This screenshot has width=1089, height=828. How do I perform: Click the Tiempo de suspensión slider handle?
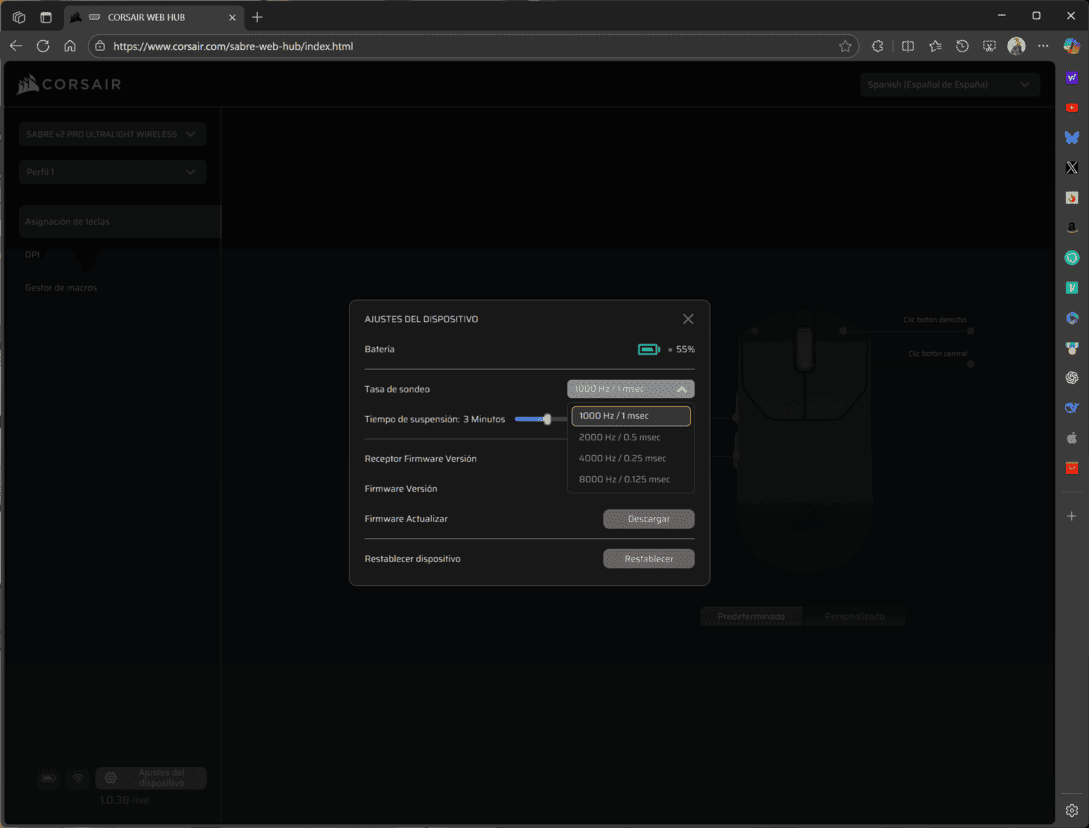[547, 419]
